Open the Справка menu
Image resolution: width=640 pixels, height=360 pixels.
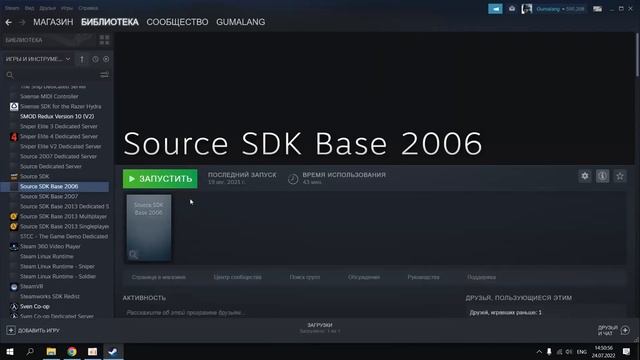click(88, 8)
